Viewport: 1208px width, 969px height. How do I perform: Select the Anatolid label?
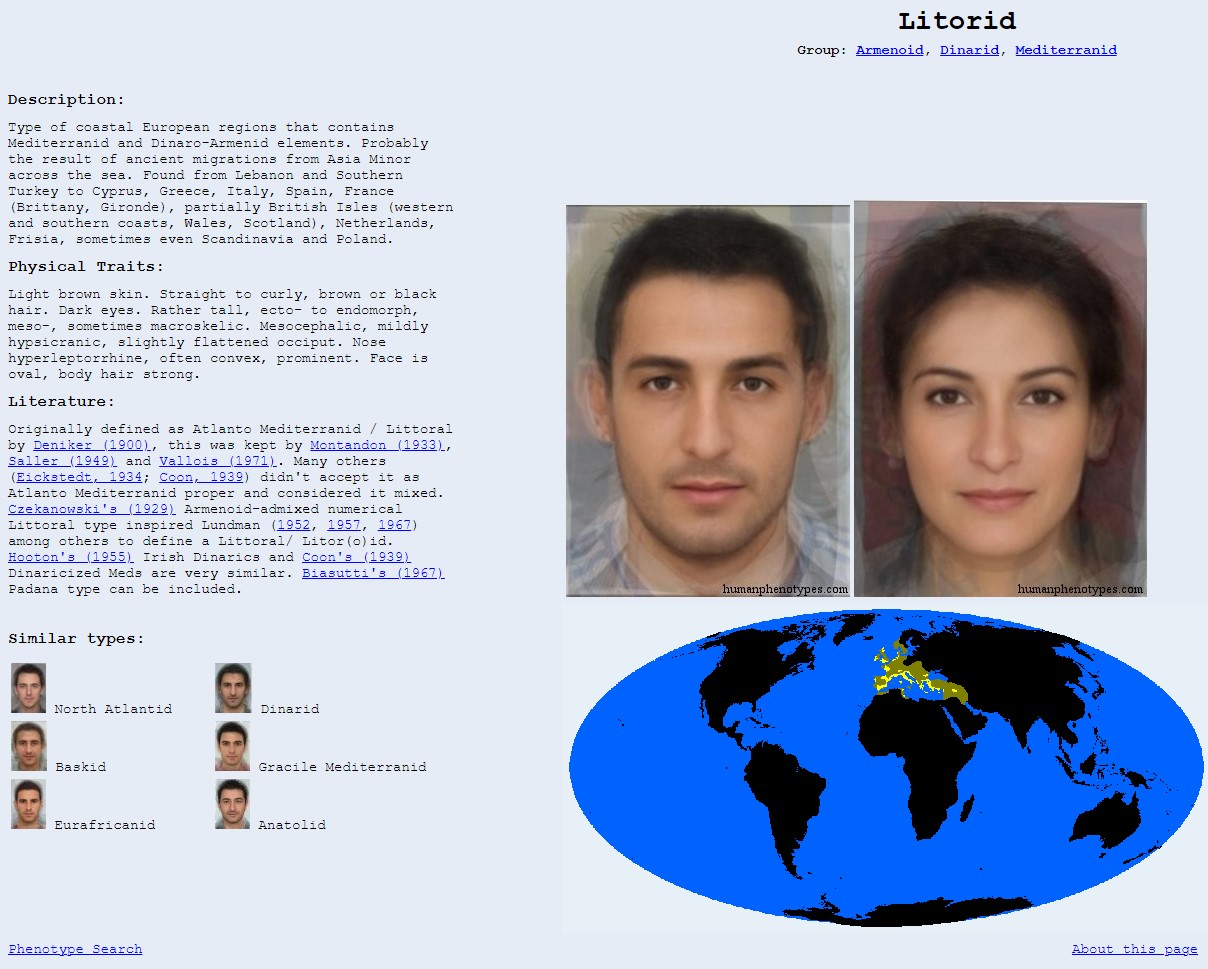(292, 825)
